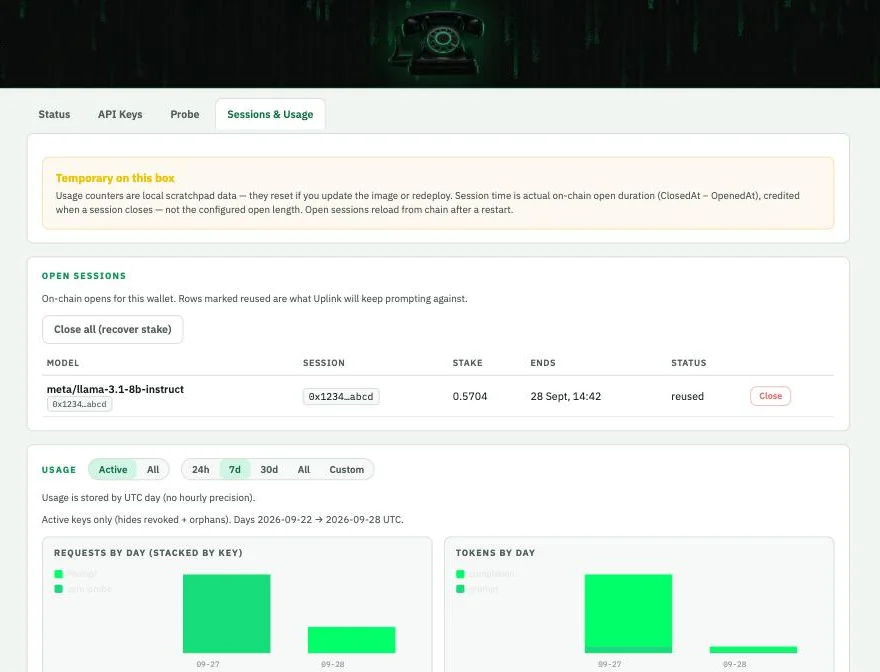Screen dimensions: 880x672
Task: Click the 09-27 requests bar
Action: coord(226,614)
